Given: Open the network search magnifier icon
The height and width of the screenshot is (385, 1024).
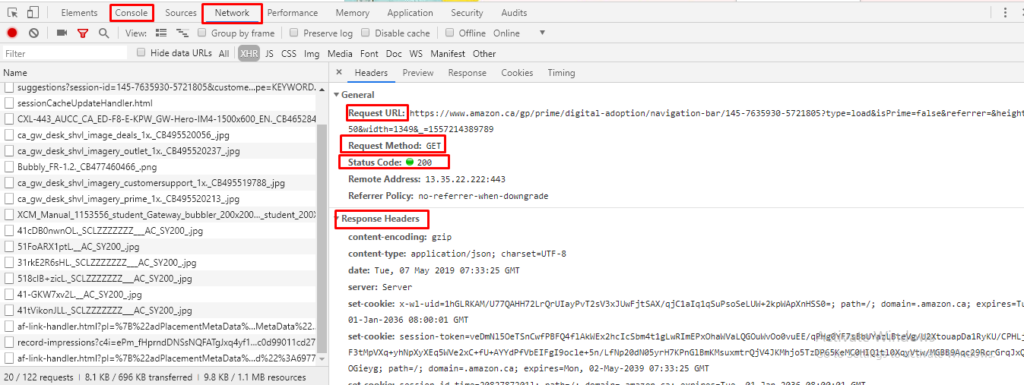Looking at the screenshot, I should [103, 33].
